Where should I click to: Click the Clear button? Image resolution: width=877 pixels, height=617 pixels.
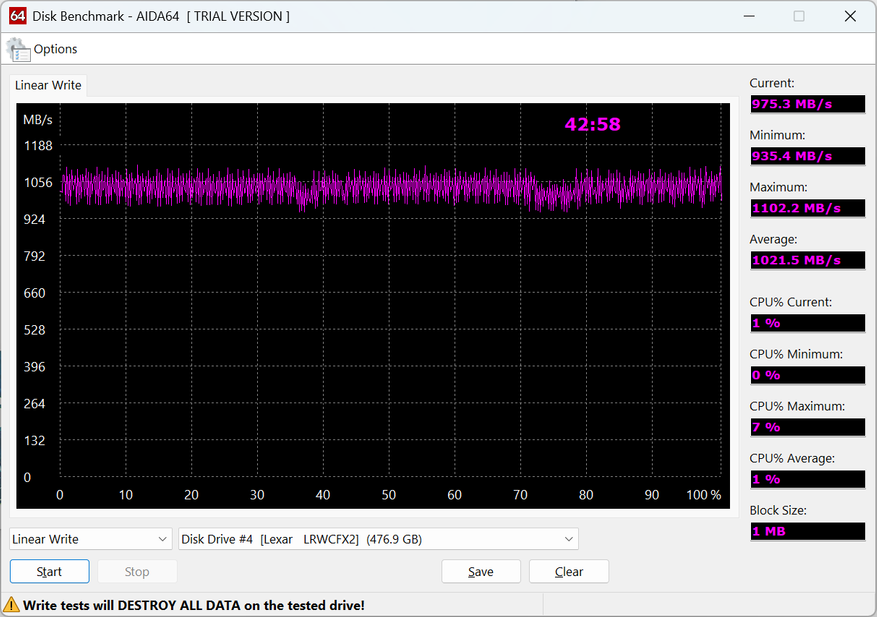pos(569,572)
